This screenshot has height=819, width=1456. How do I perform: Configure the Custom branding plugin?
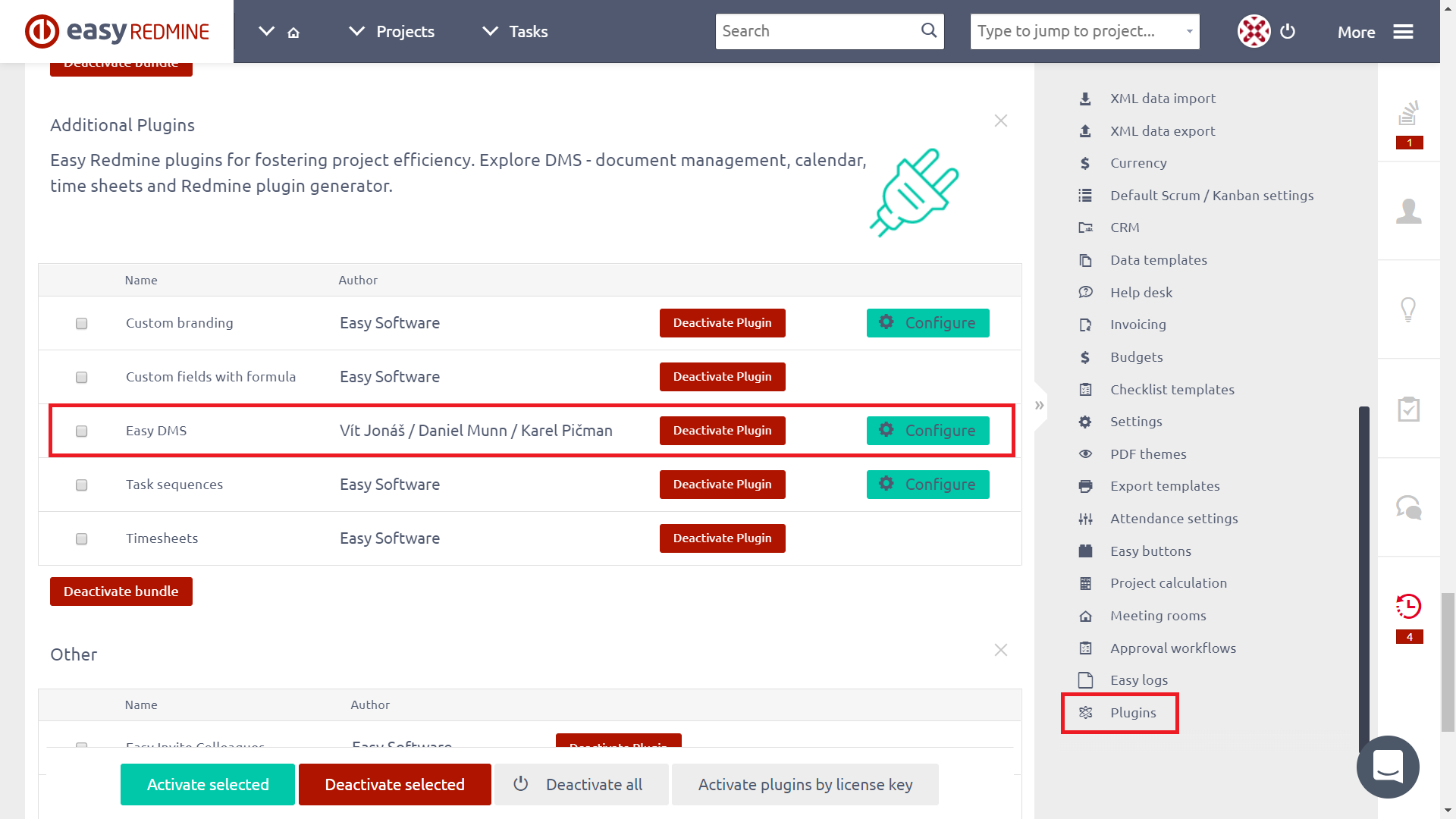click(927, 323)
